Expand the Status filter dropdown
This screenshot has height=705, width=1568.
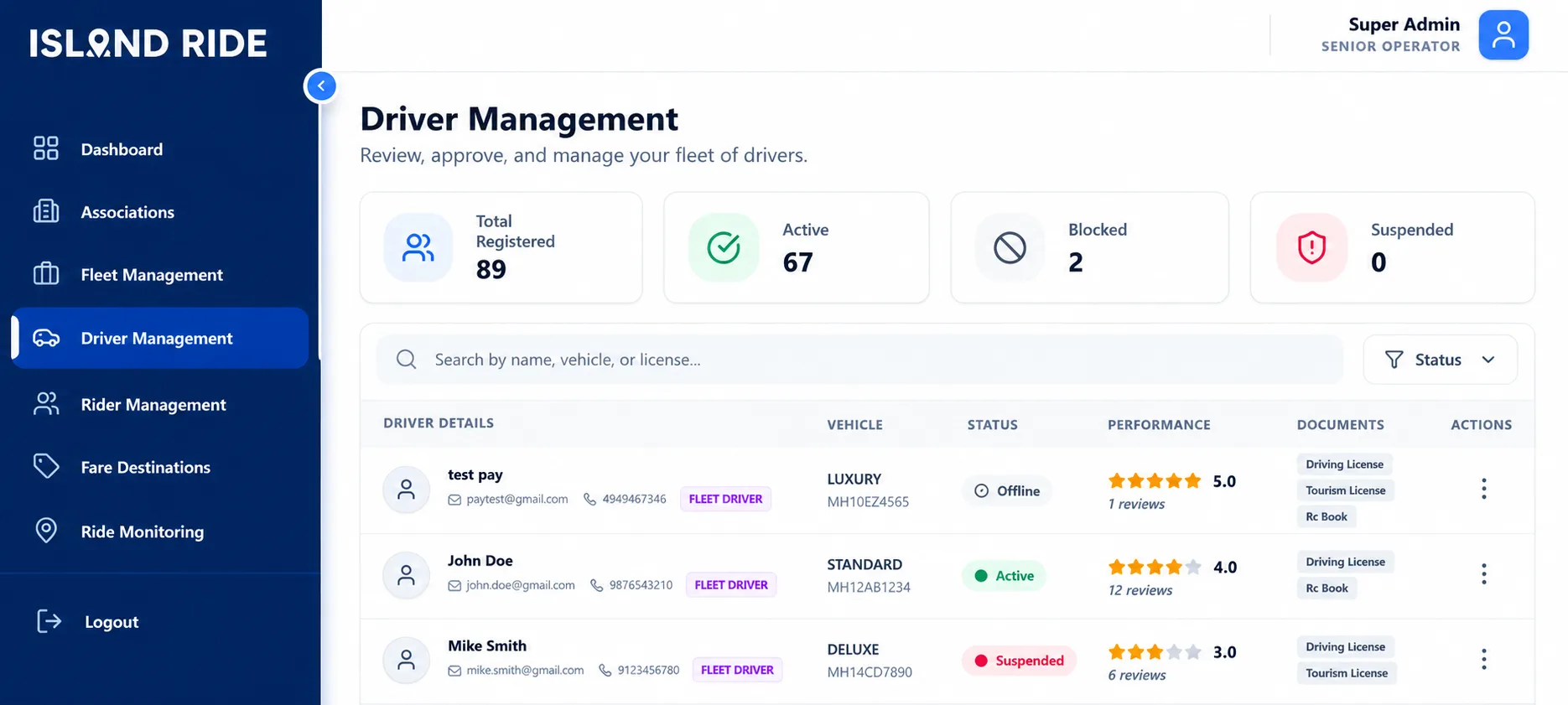[1440, 360]
